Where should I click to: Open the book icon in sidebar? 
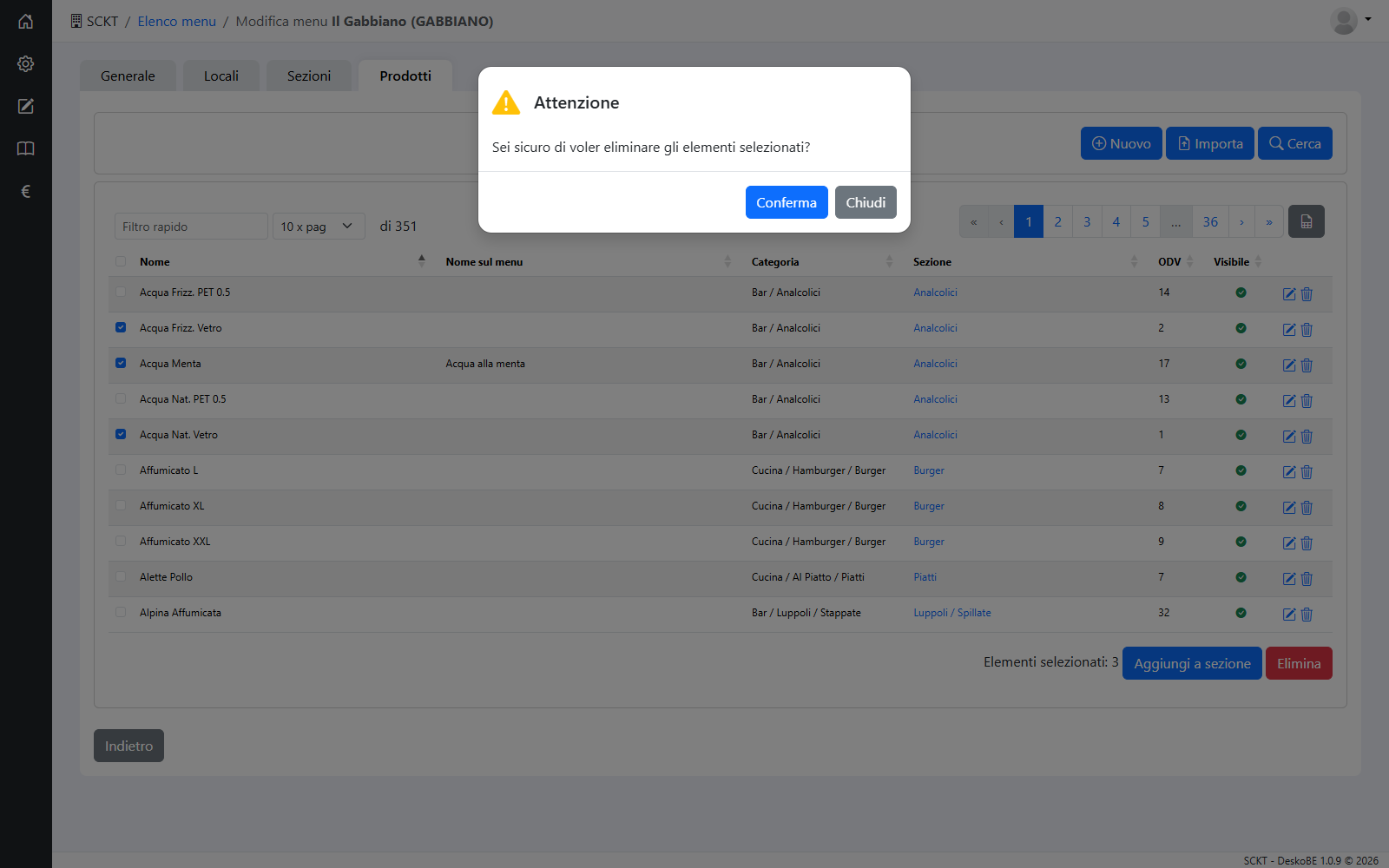click(26, 149)
